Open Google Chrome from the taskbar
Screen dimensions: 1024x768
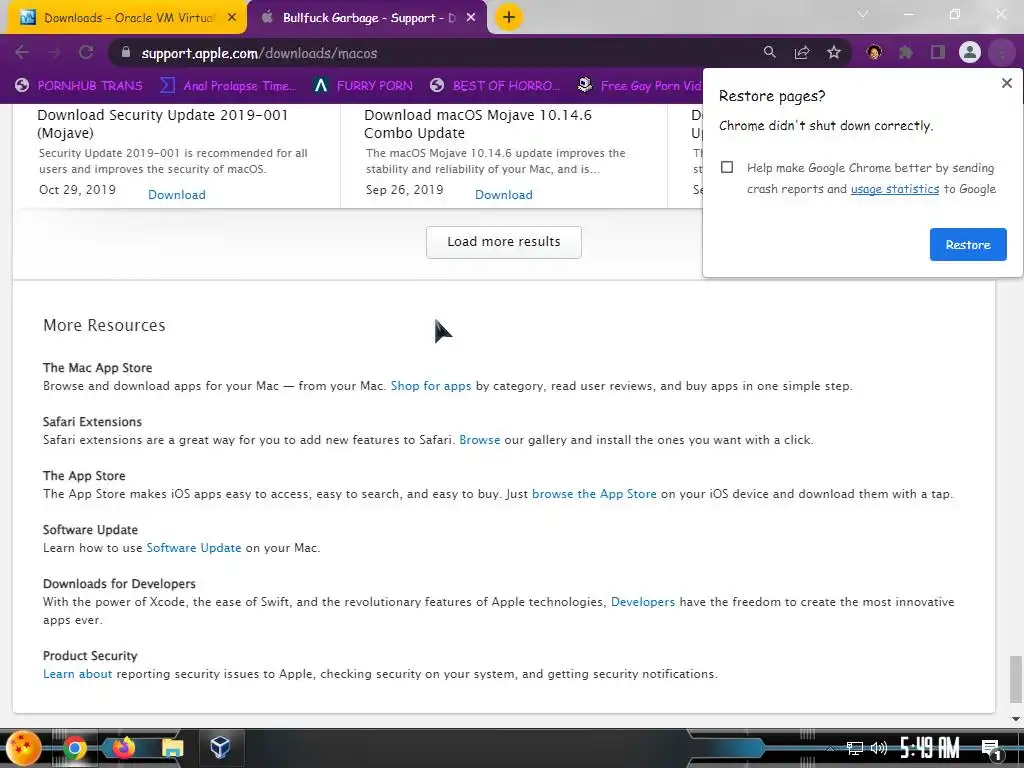tap(74, 748)
